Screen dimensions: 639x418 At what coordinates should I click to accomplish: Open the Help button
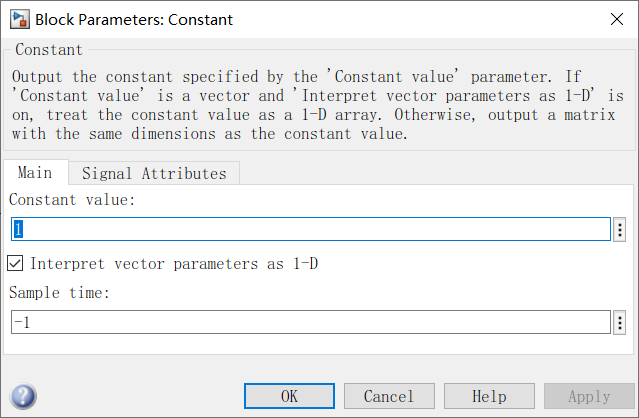point(489,396)
